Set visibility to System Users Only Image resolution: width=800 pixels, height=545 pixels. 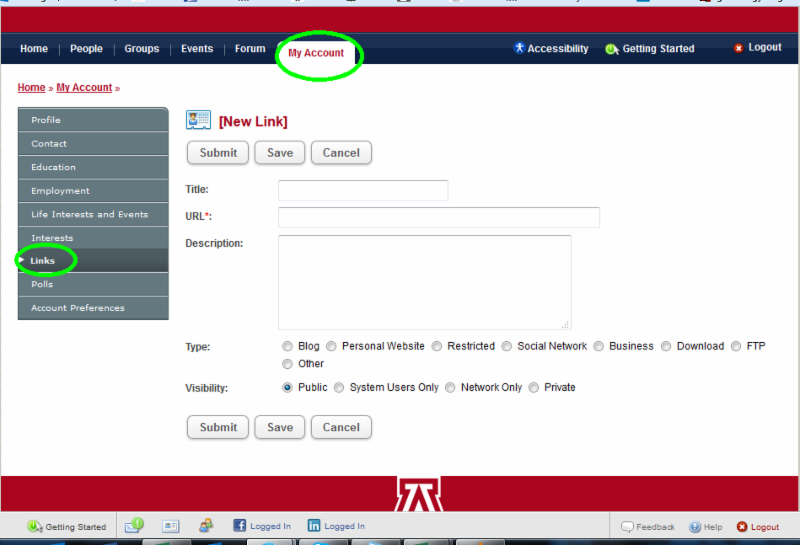(x=339, y=388)
